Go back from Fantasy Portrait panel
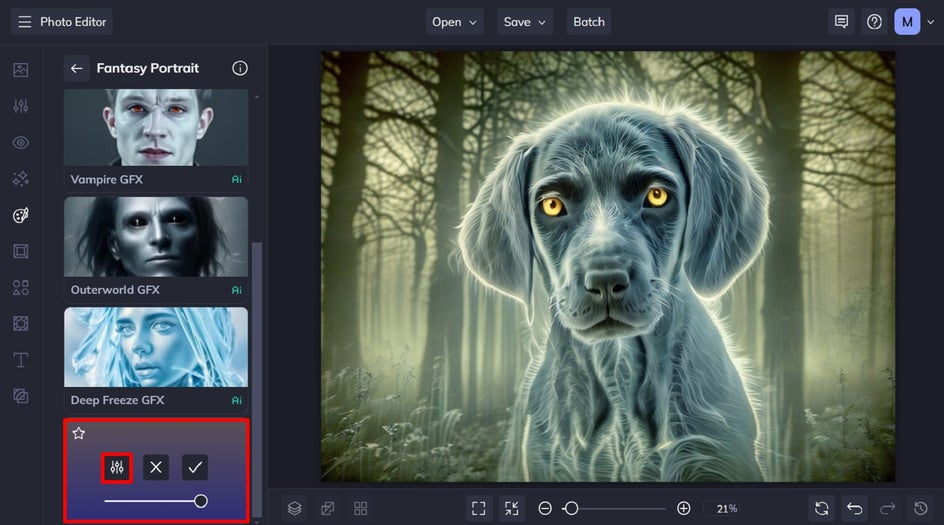Image resolution: width=944 pixels, height=525 pixels. click(76, 68)
